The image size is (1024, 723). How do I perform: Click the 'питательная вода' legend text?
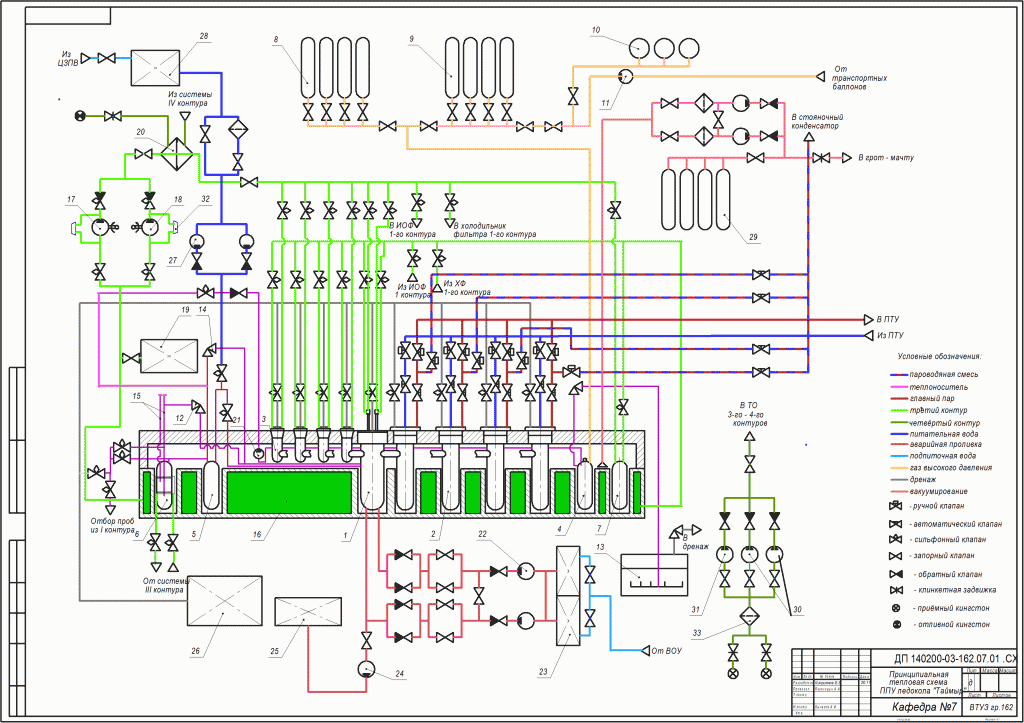click(944, 434)
